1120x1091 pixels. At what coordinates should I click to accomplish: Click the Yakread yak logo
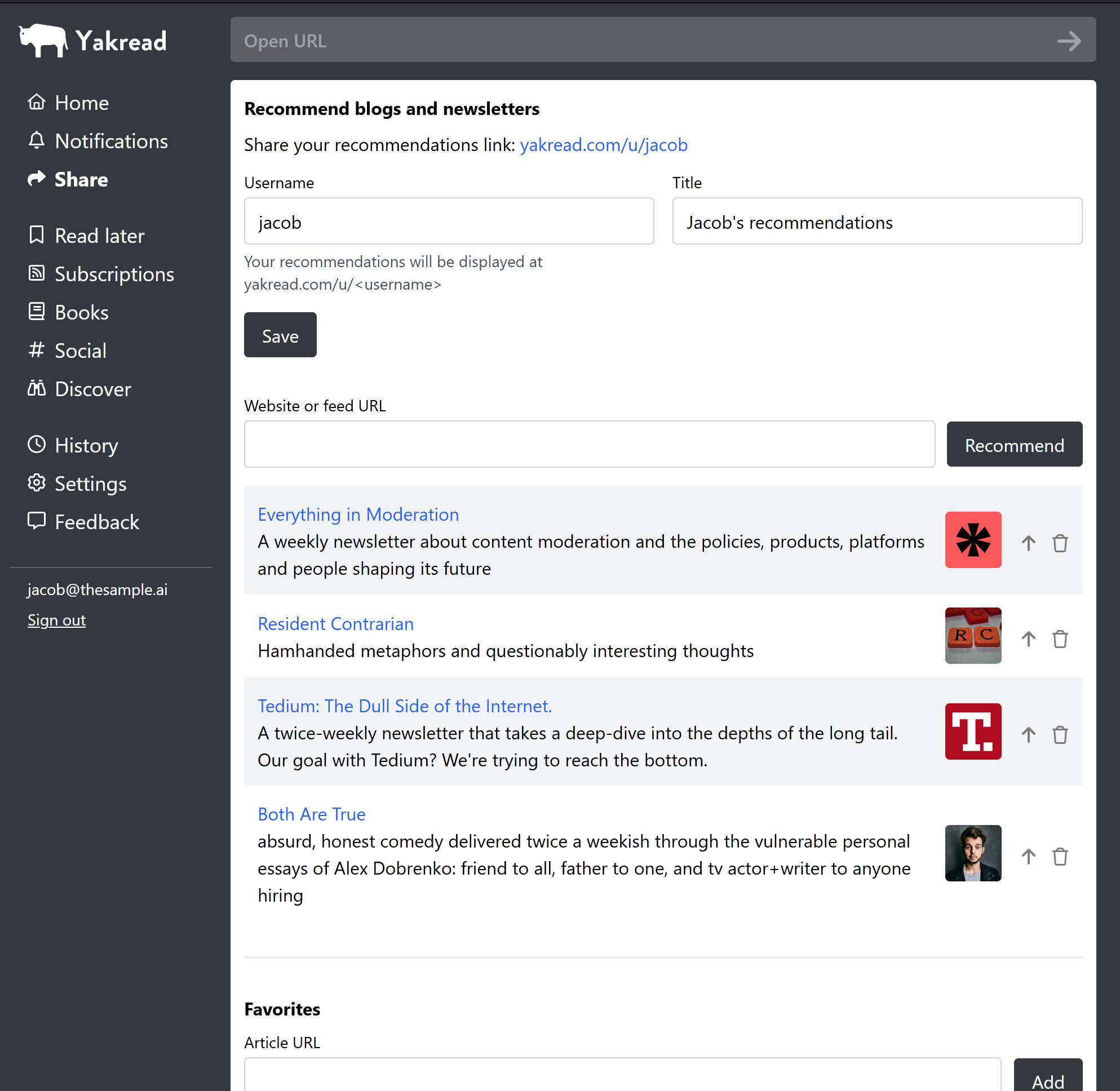tap(43, 40)
